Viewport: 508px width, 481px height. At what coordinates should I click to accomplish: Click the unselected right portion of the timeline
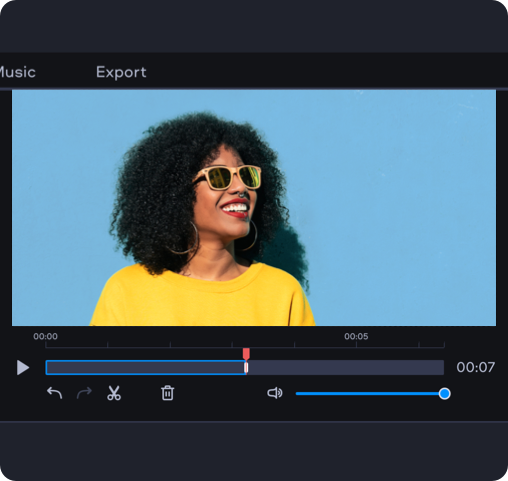point(345,367)
